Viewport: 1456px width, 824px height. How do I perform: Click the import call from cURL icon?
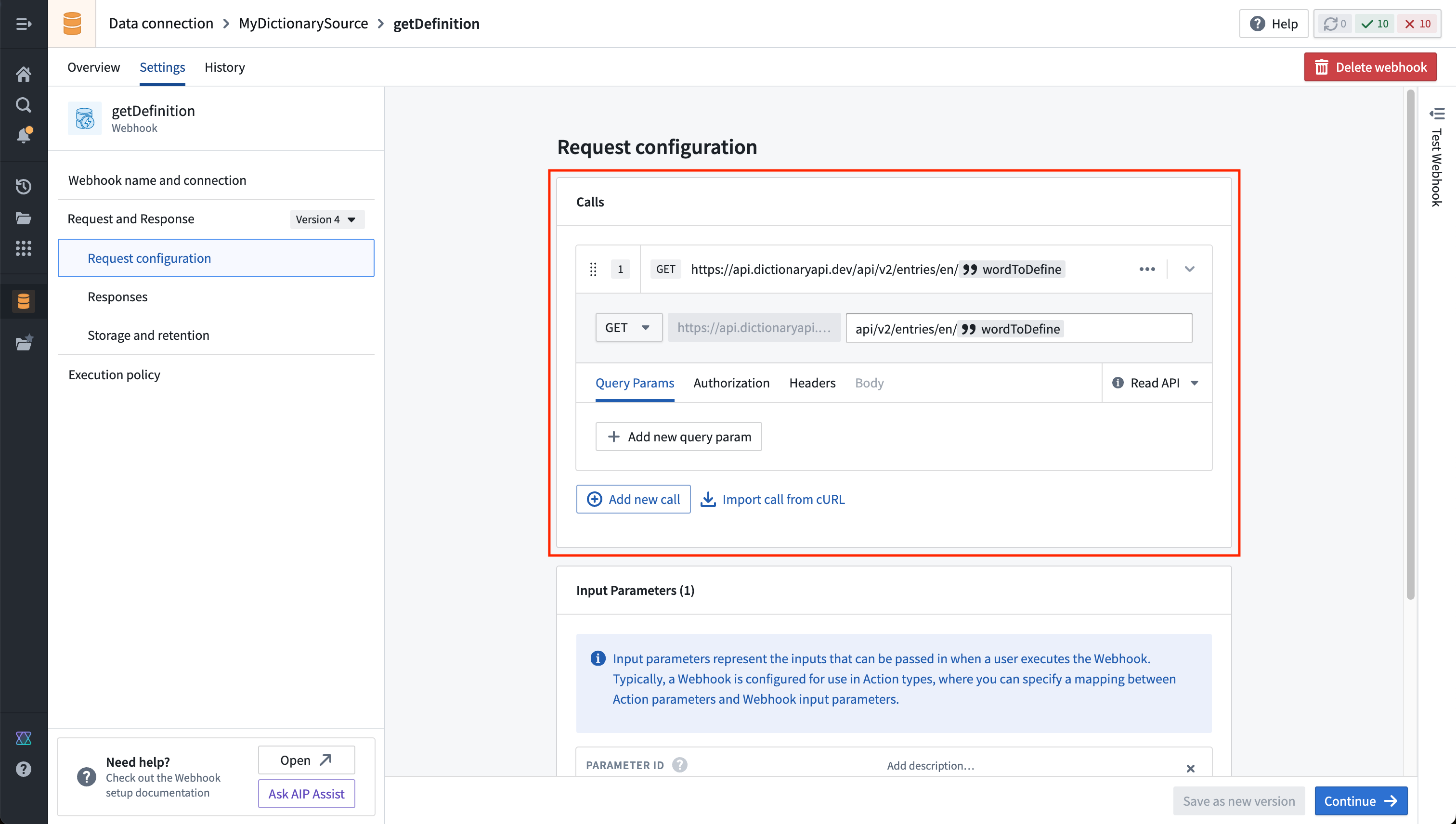(x=709, y=499)
